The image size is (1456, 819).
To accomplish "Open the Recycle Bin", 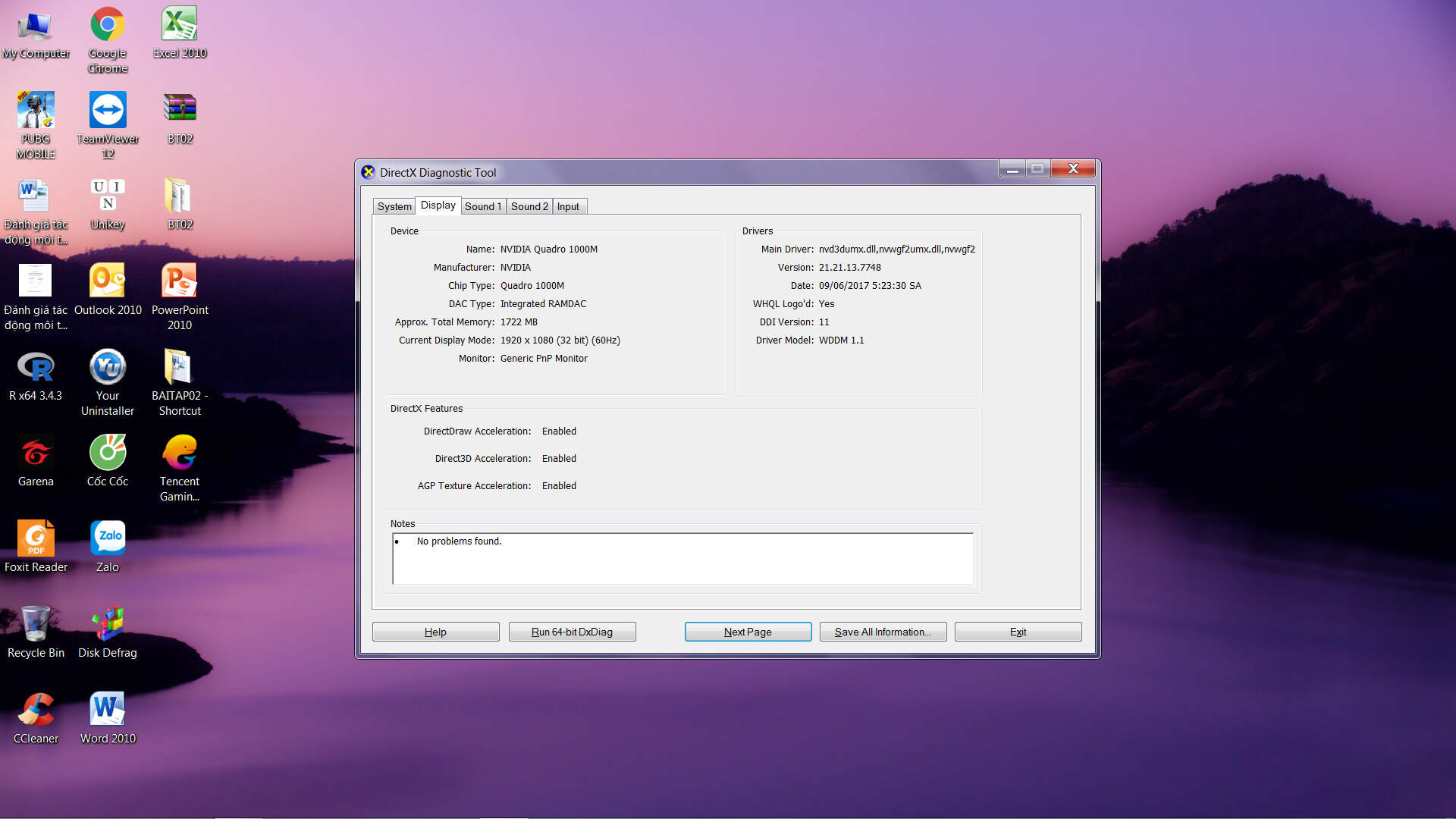I will [x=36, y=632].
